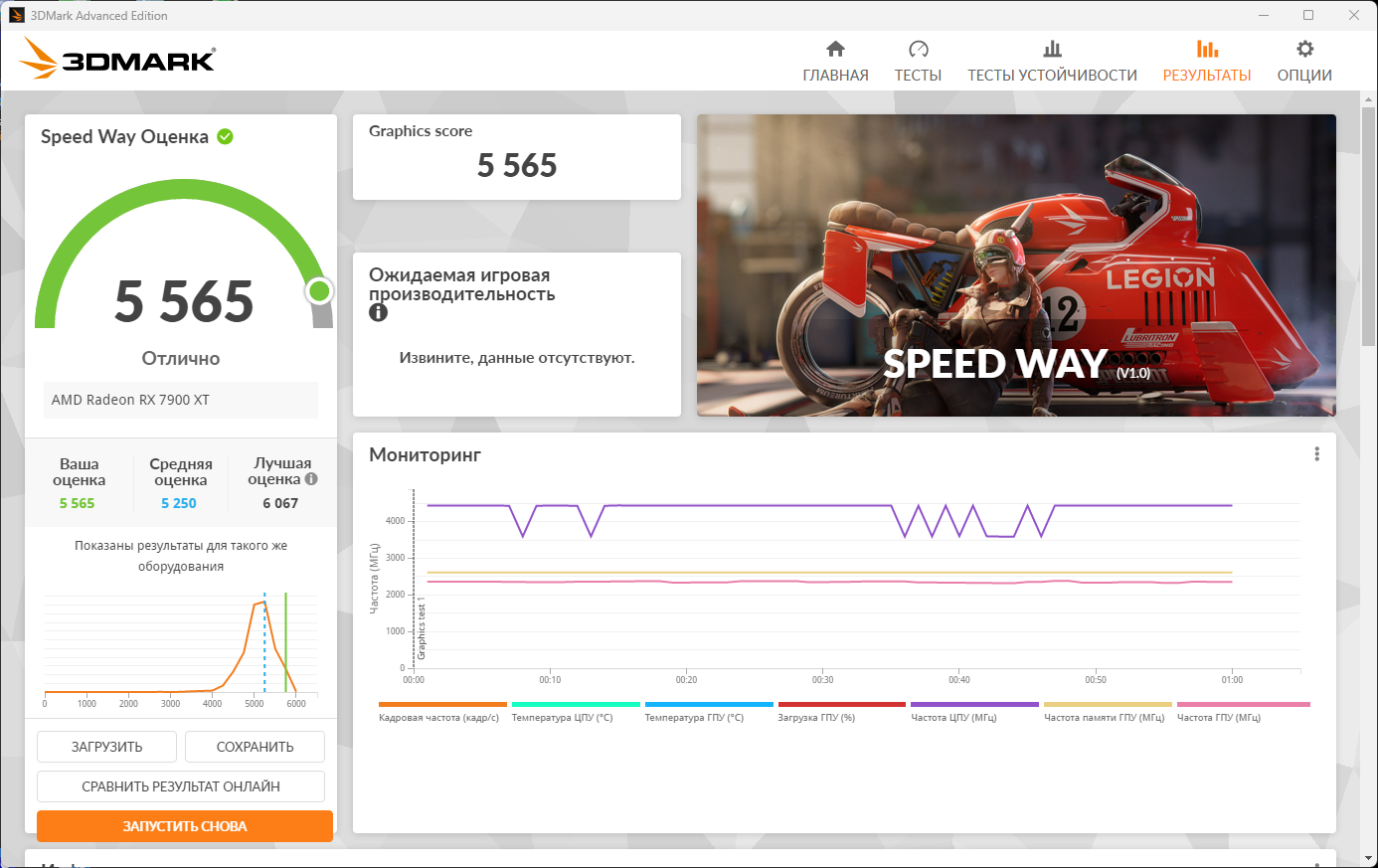This screenshot has height=868, width=1378.
Task: Toggle Частота ЦПУ (МГц) purple legend
Action: click(974, 711)
